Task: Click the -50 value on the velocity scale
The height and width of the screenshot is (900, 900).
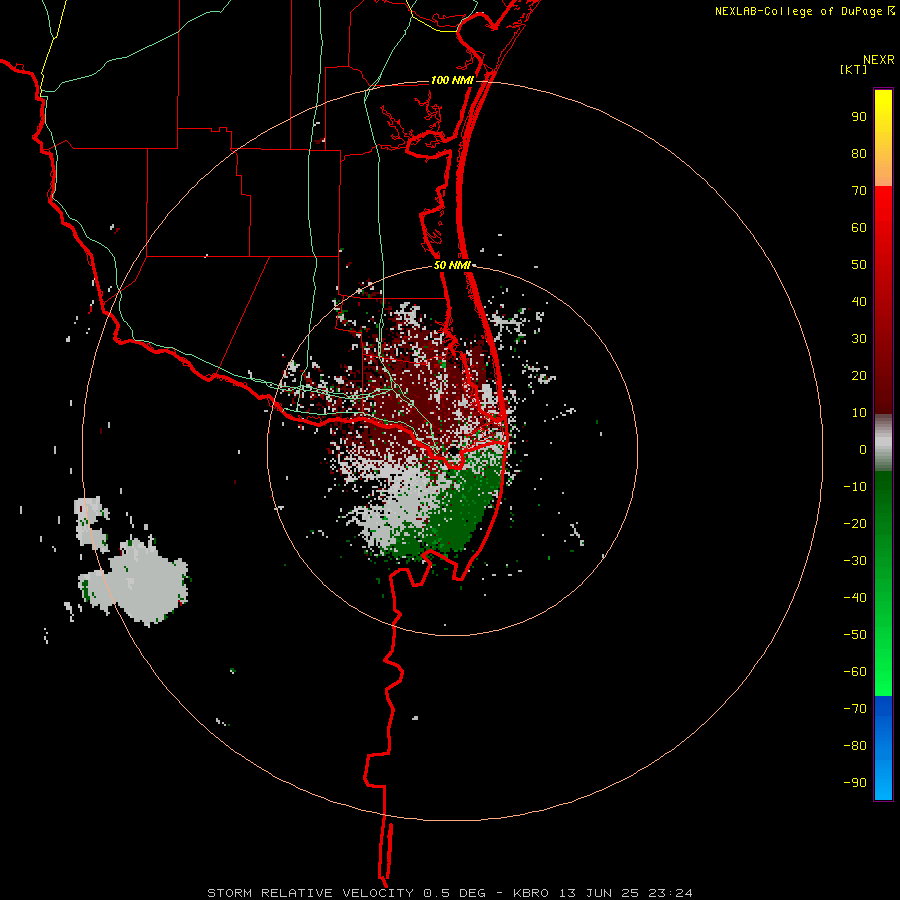Action: click(x=855, y=635)
